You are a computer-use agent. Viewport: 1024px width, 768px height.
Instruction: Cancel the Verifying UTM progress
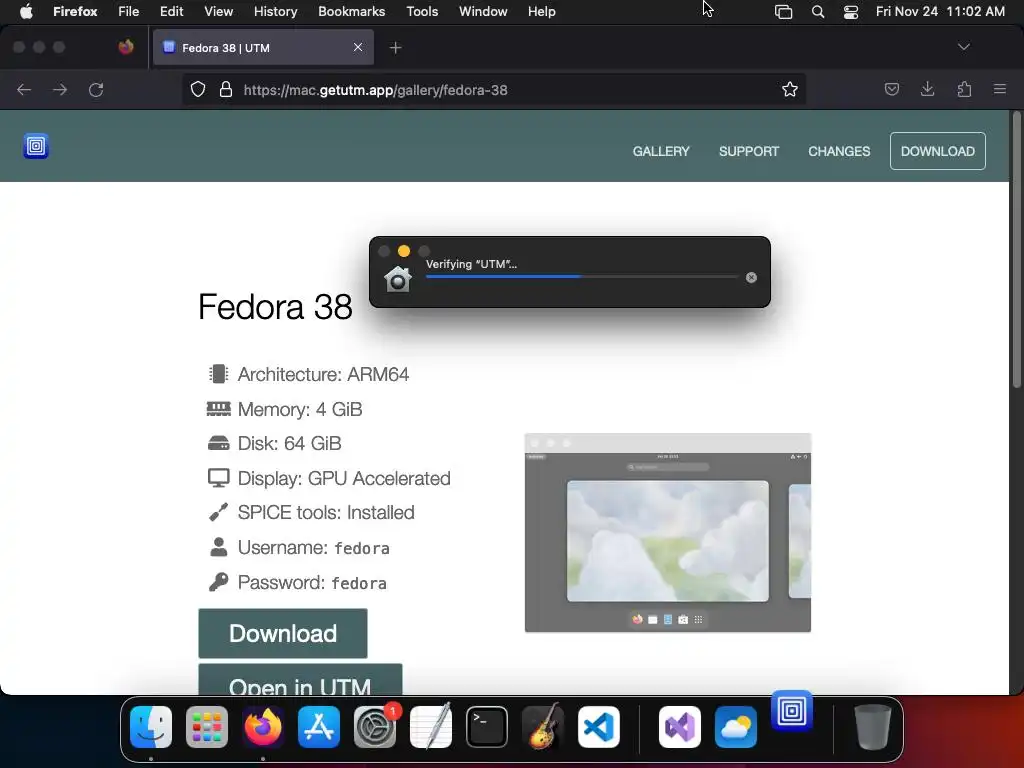751,278
